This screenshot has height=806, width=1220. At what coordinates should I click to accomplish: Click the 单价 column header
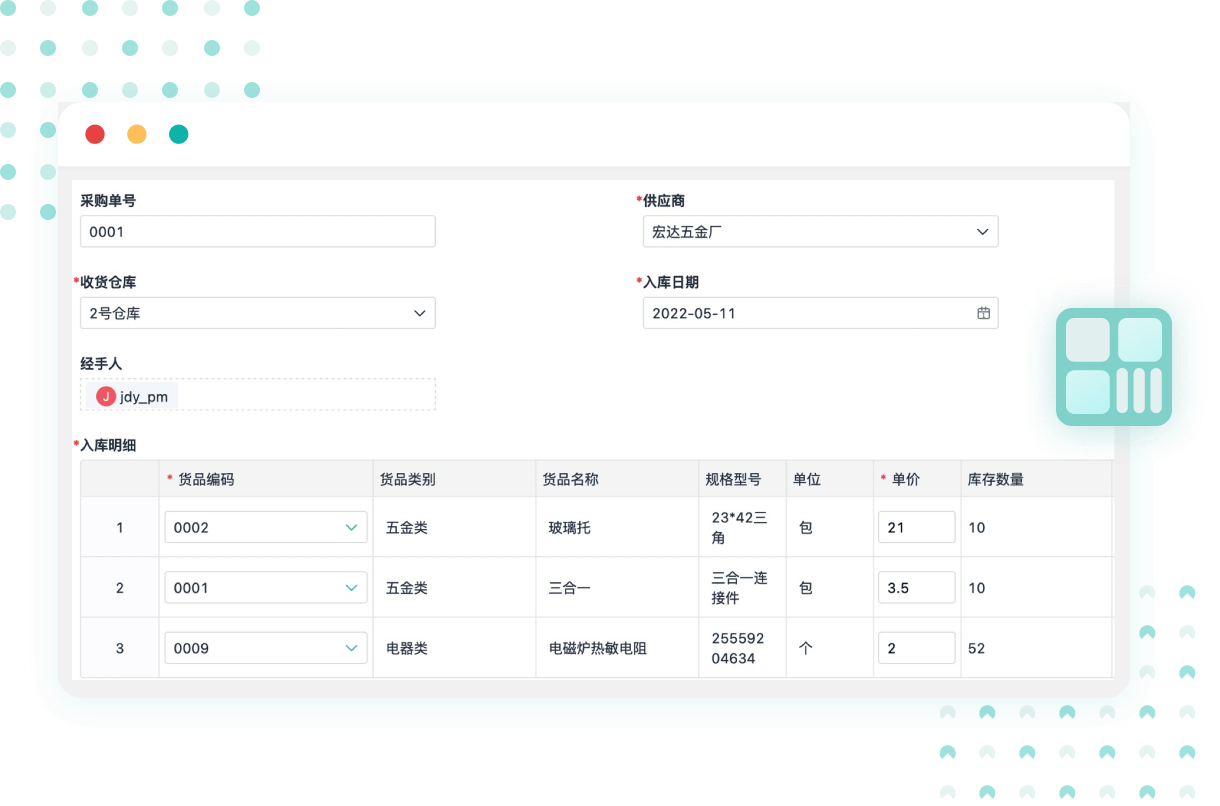click(x=917, y=479)
